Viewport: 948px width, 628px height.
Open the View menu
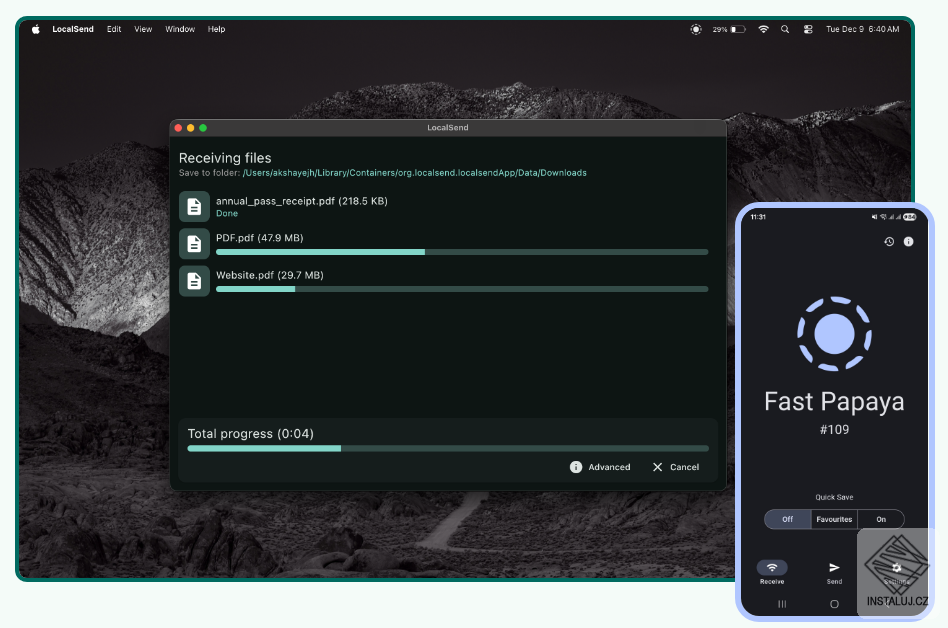point(143,29)
